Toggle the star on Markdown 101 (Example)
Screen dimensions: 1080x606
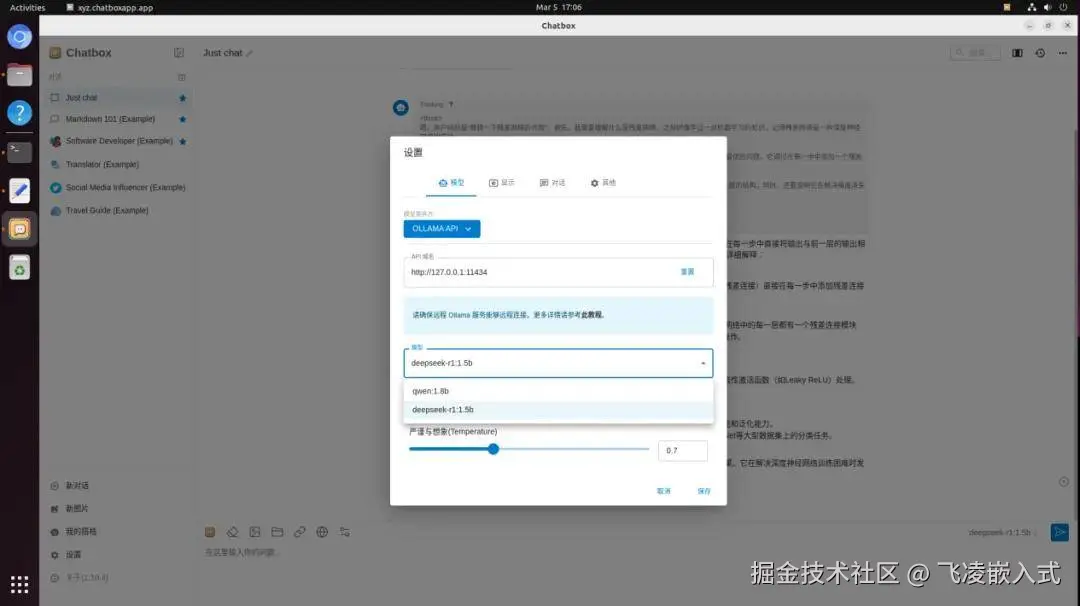[x=183, y=119]
